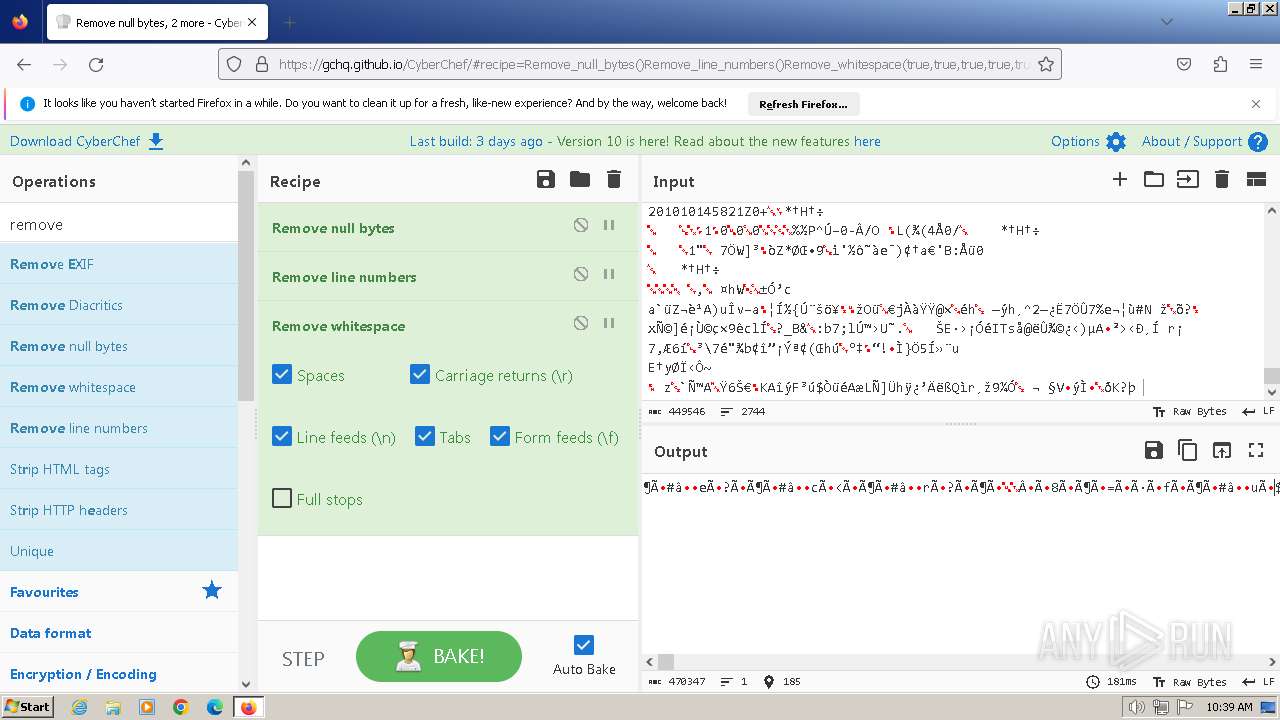The height and width of the screenshot is (720, 1280).
Task: Uncheck Carriage returns (\r) checkbox
Action: pos(420,375)
